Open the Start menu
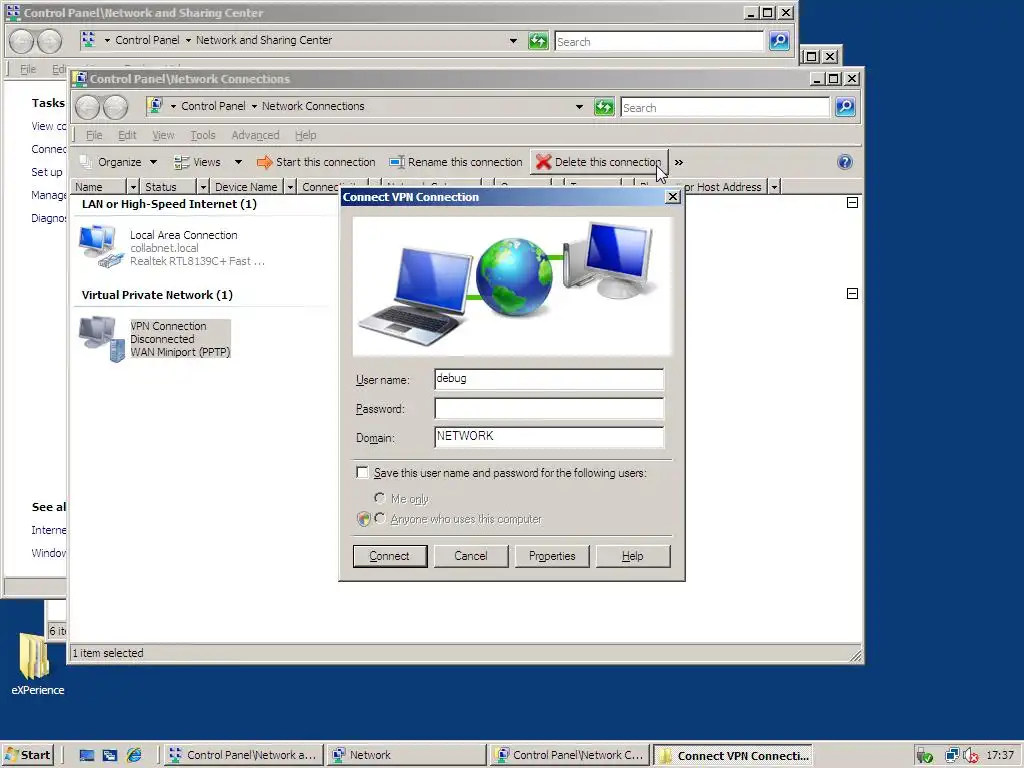 click(x=27, y=755)
